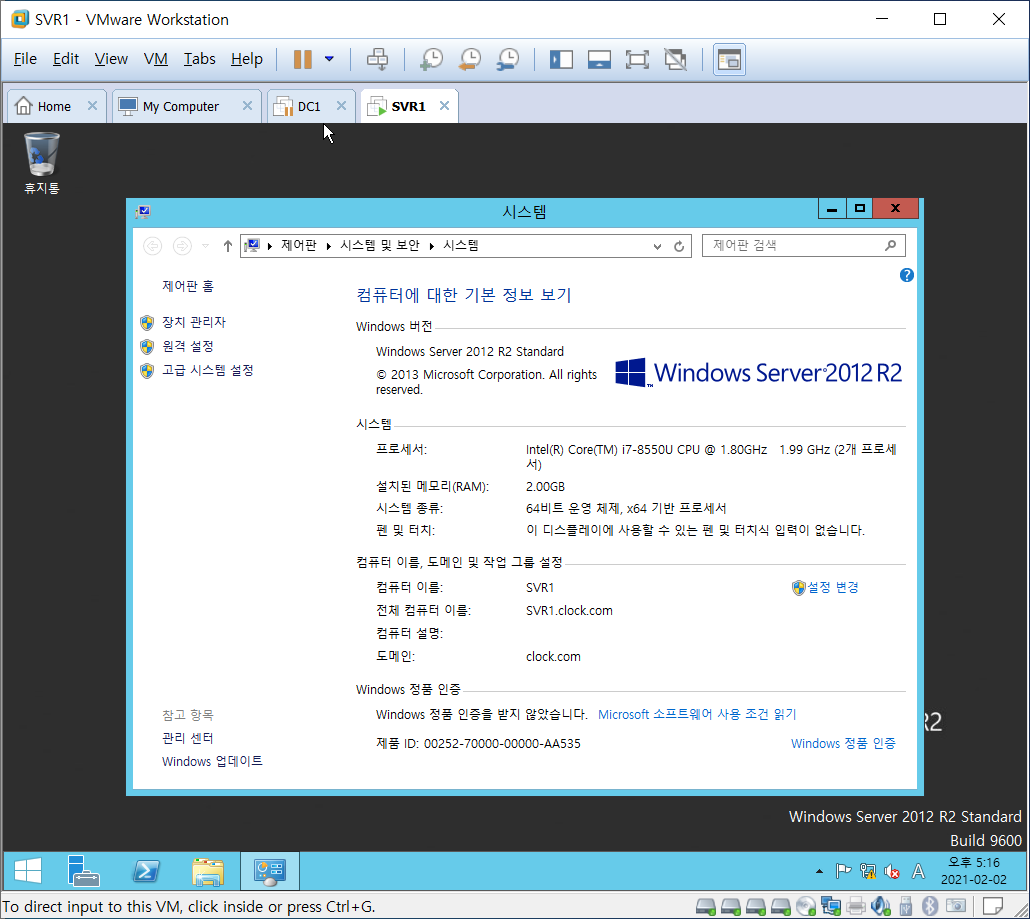Viewport: 1030px width, 919px height.
Task: Open the power options dropdown arrow
Action: pyautogui.click(x=329, y=59)
